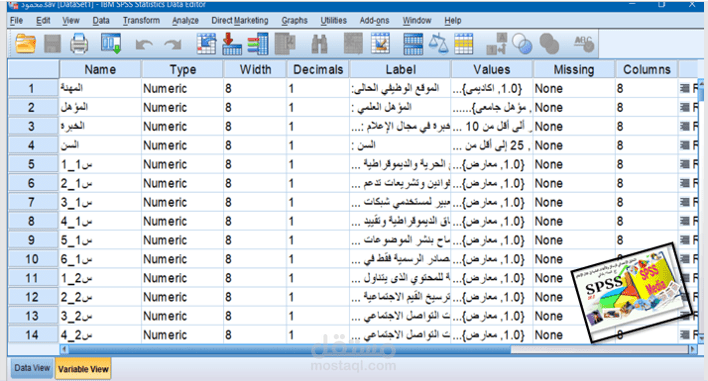Click the Values column header
Viewport: 708px width, 381px height.
coord(492,70)
